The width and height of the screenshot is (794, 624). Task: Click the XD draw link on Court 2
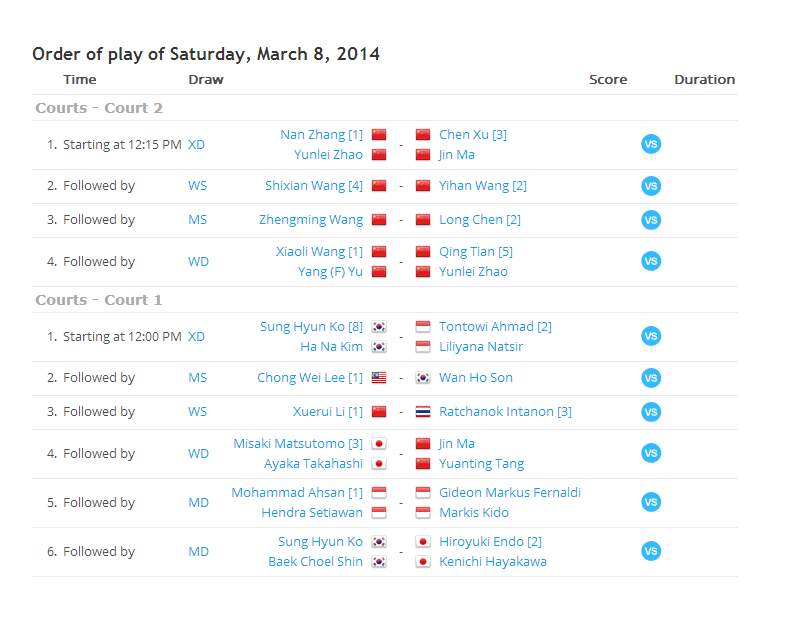pyautogui.click(x=196, y=145)
